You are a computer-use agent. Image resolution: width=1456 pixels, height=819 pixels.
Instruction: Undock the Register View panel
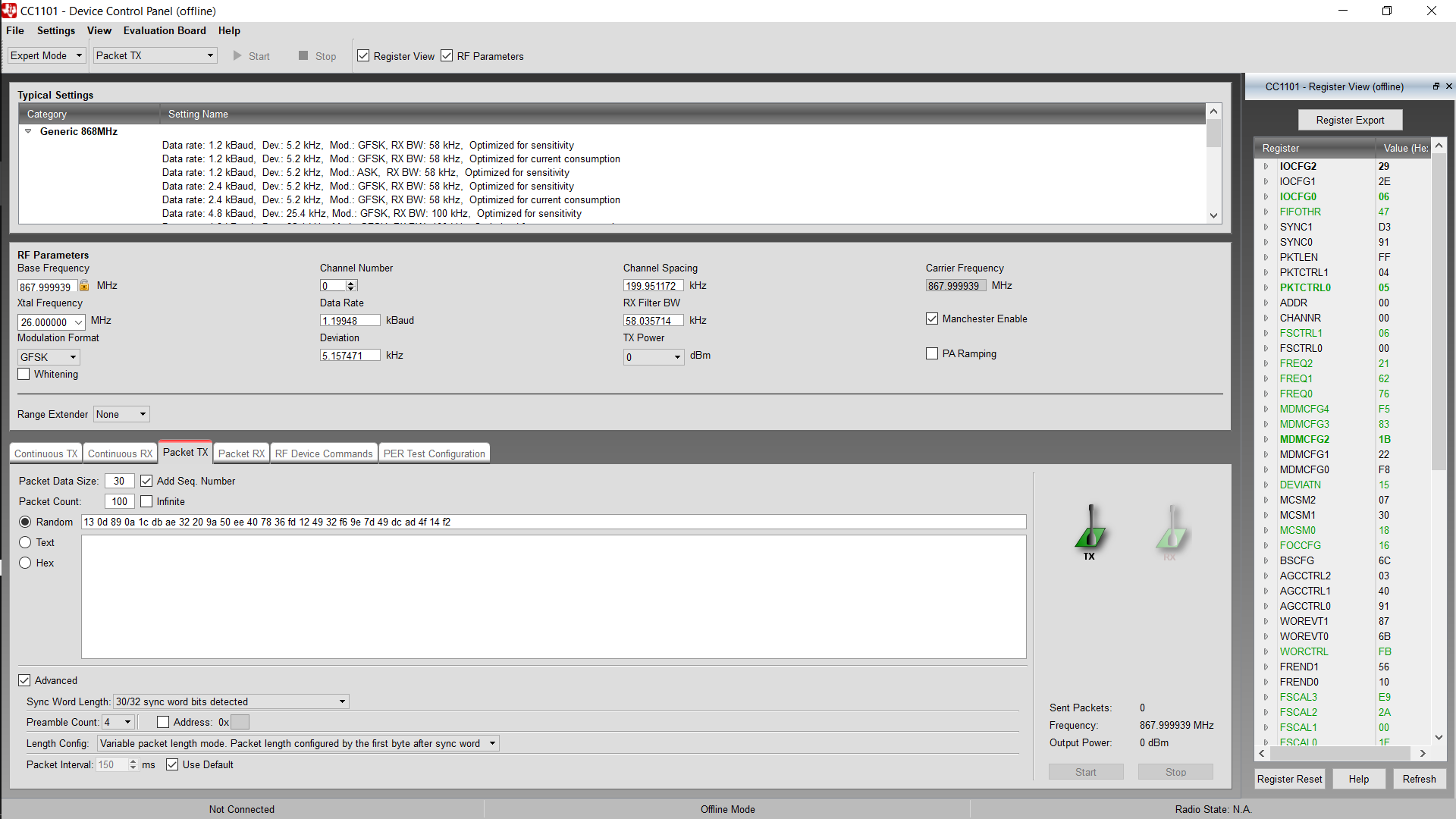1436,86
